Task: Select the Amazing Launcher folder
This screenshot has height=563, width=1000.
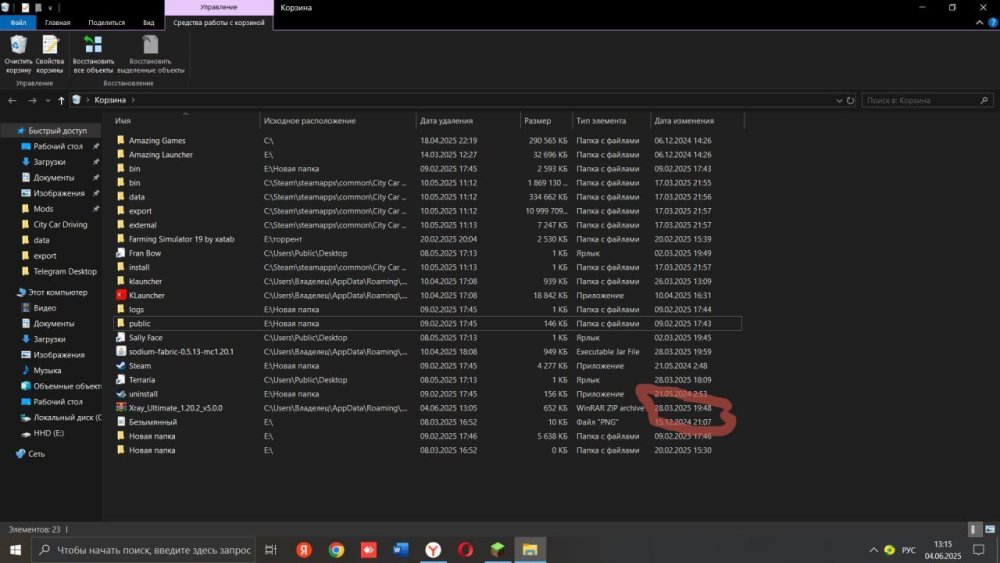Action: tap(161, 154)
